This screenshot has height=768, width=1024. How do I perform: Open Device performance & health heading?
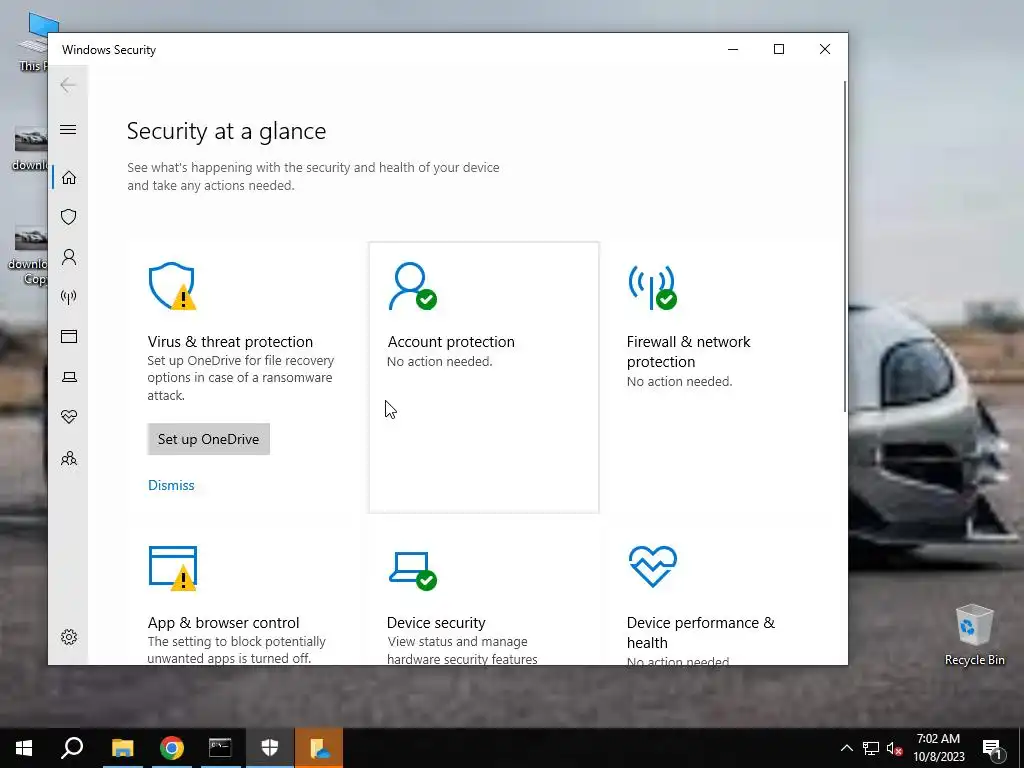[701, 632]
